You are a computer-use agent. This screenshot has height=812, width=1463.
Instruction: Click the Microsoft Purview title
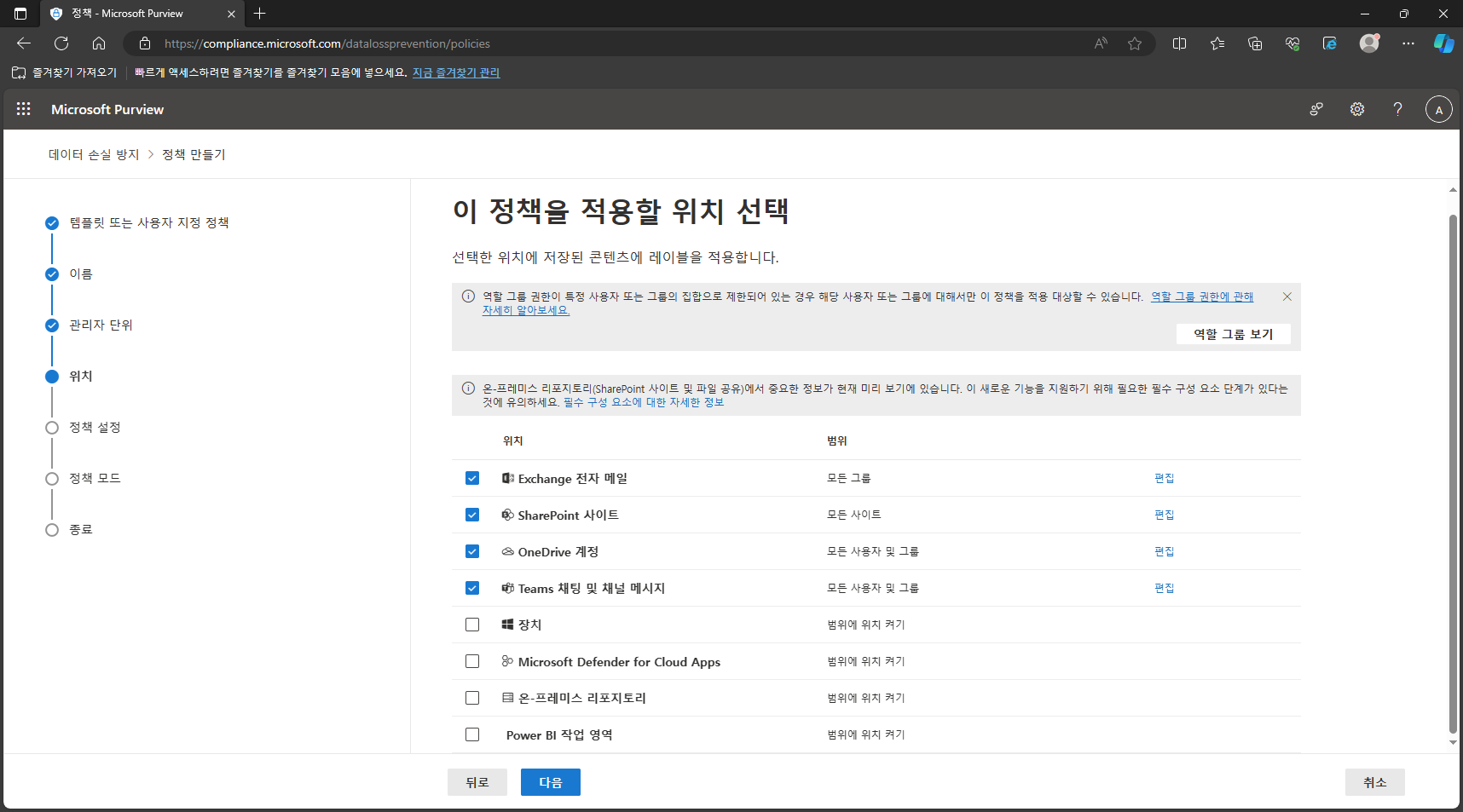107,109
